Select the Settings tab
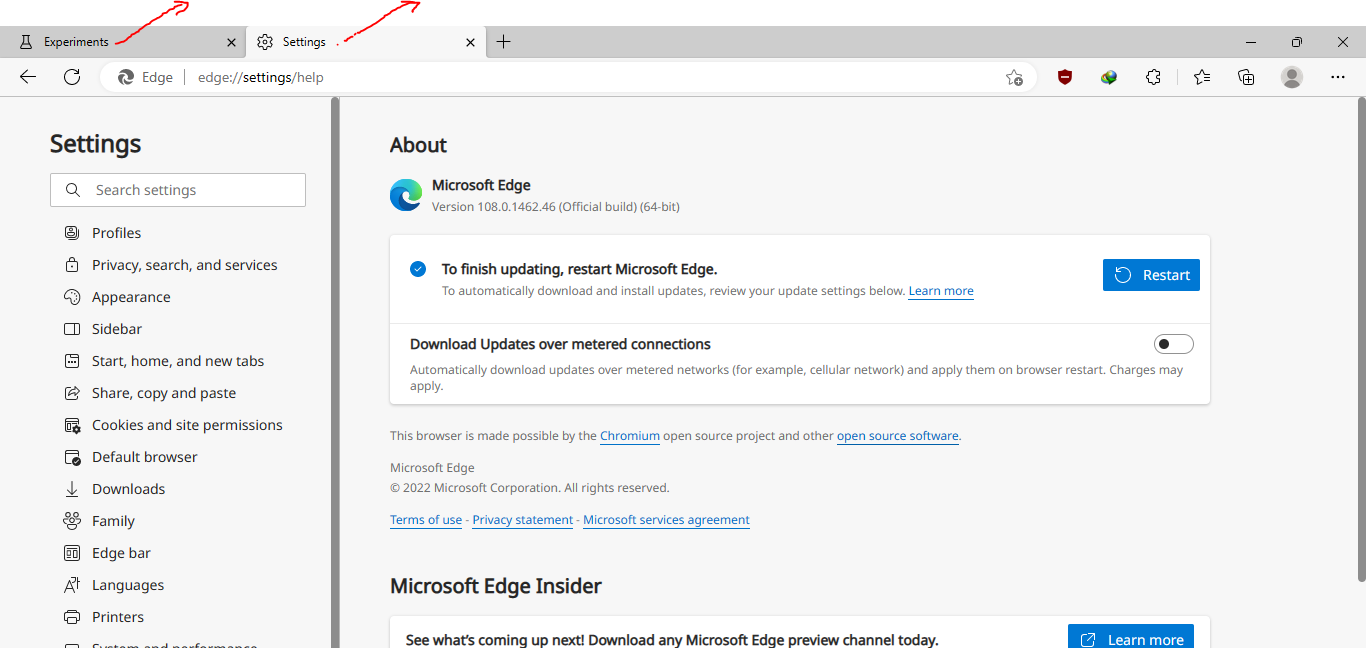Screen dimensions: 1366x648 click(365, 42)
